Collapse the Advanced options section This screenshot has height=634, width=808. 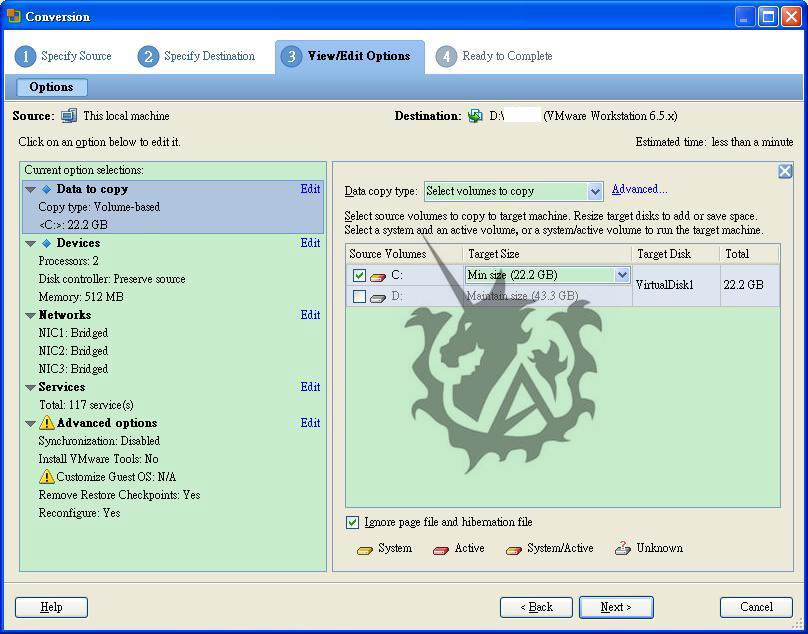click(30, 424)
